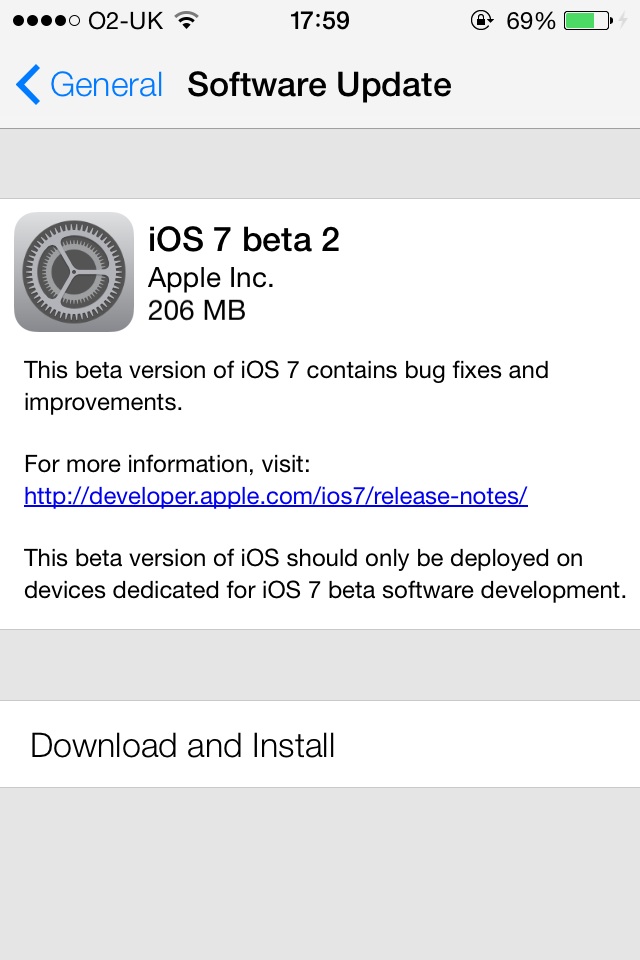Click the 17:59 clock in status bar
Image resolution: width=640 pixels, height=960 pixels.
click(320, 20)
